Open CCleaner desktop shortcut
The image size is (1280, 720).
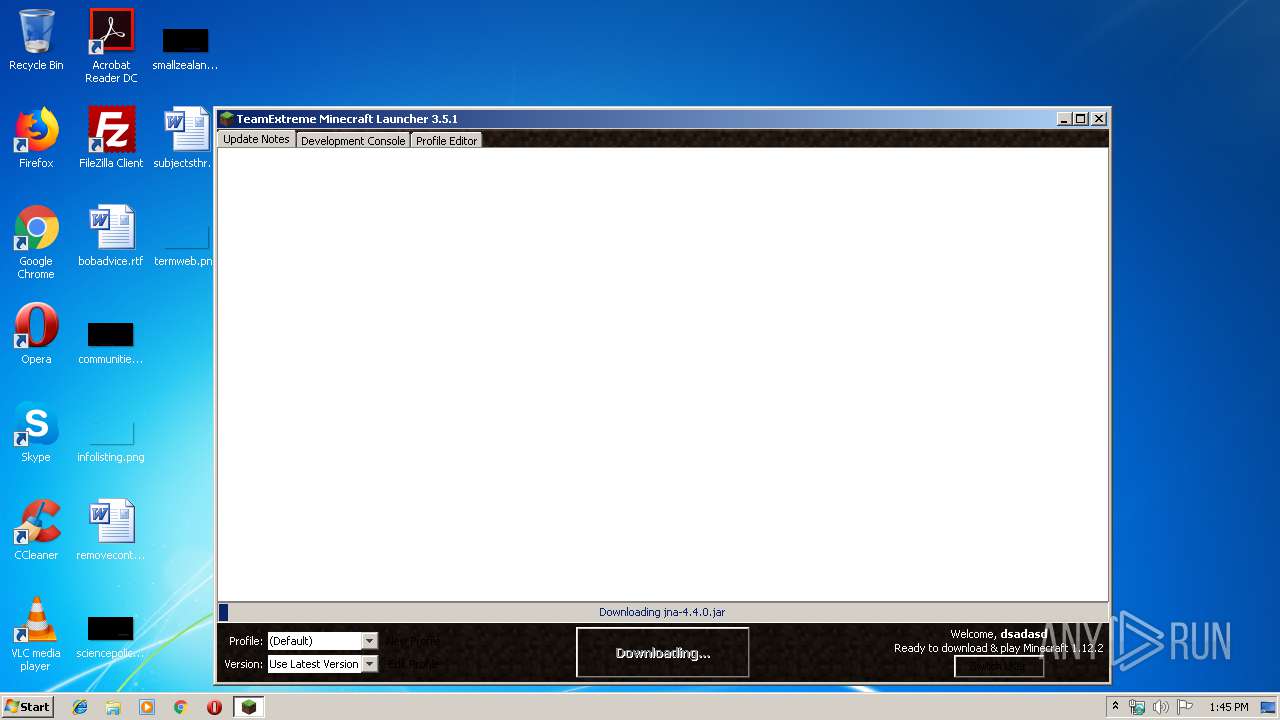[36, 530]
